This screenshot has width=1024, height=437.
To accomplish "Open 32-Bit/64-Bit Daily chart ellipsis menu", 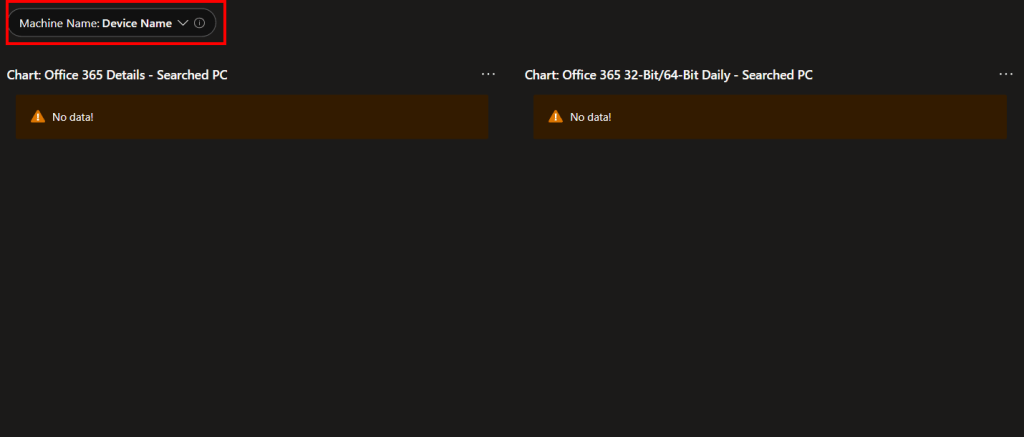I will 1006,74.
